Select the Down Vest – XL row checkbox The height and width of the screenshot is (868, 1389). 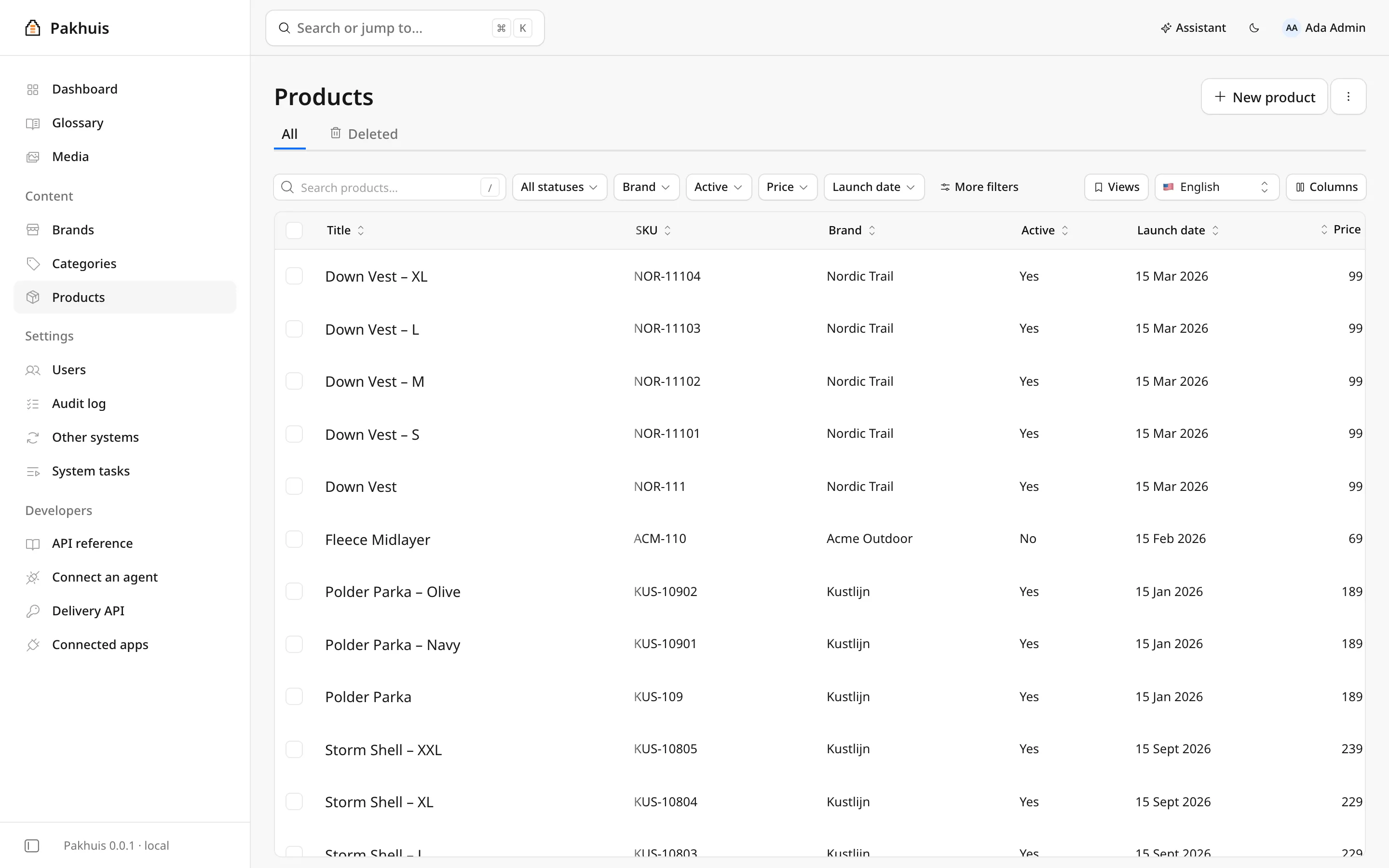tap(295, 276)
